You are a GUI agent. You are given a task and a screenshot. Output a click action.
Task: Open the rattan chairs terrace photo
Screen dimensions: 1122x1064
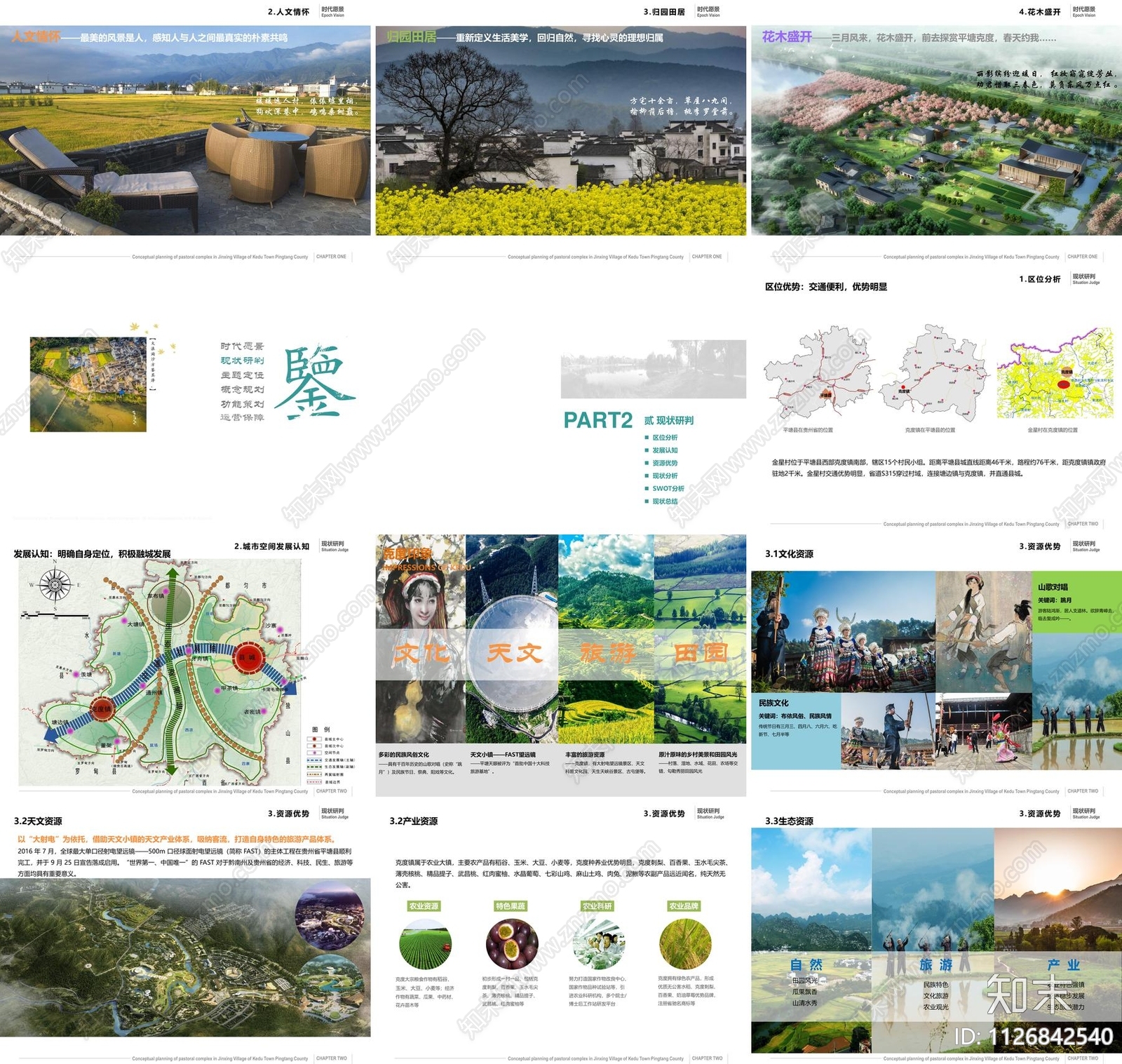pyautogui.click(x=185, y=130)
